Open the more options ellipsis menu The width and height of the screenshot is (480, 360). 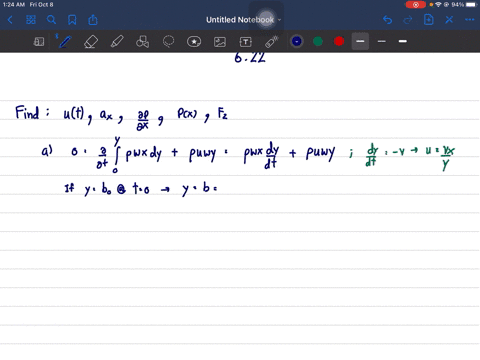click(470, 20)
